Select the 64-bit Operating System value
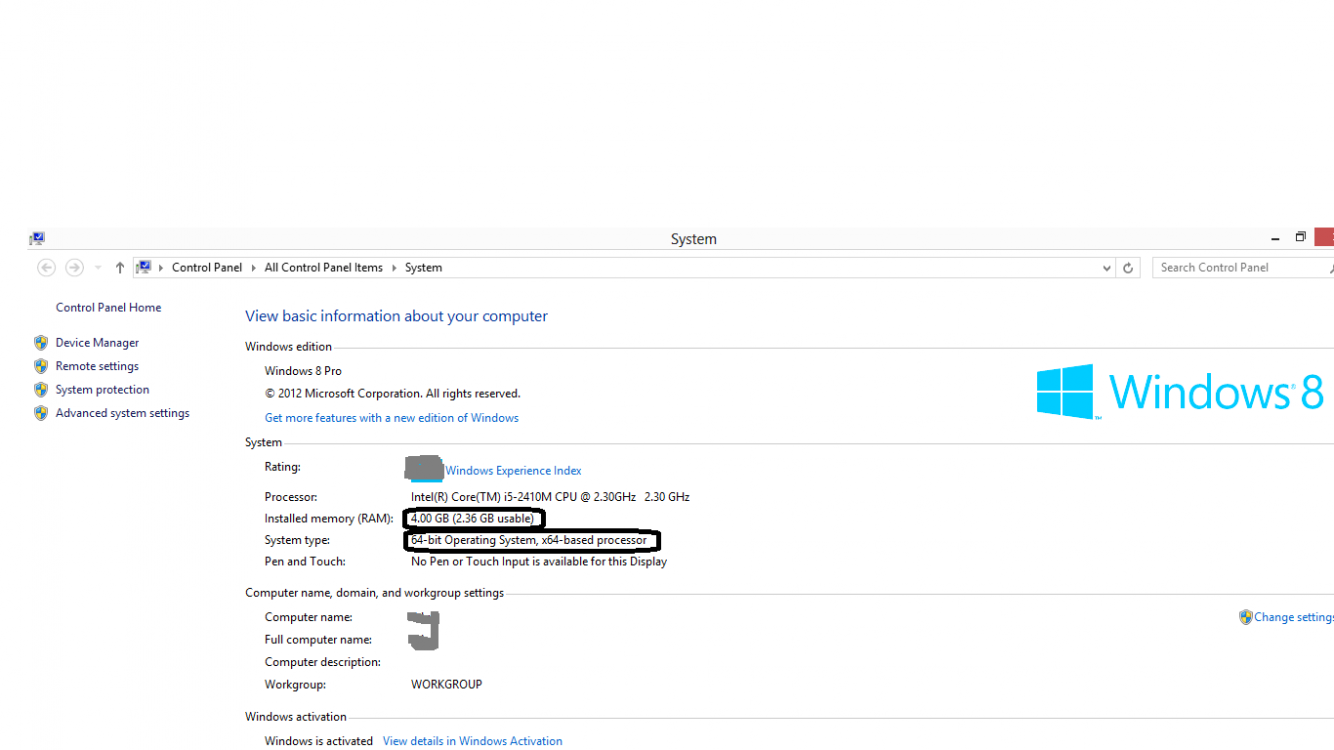The width and height of the screenshot is (1334, 750). coord(529,541)
